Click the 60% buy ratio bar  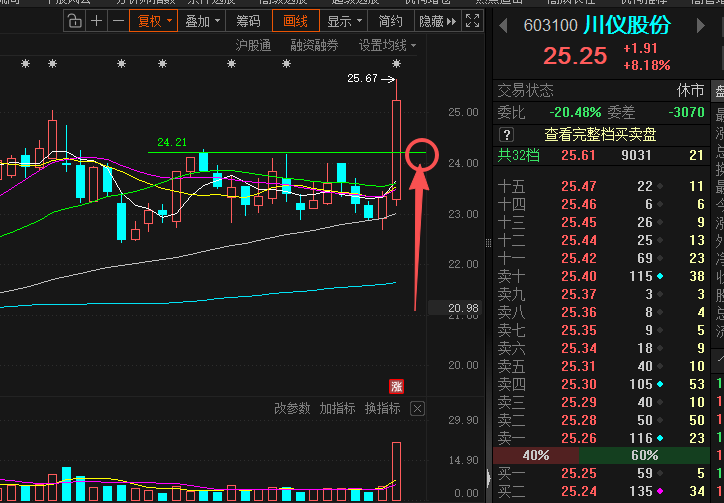point(644,455)
